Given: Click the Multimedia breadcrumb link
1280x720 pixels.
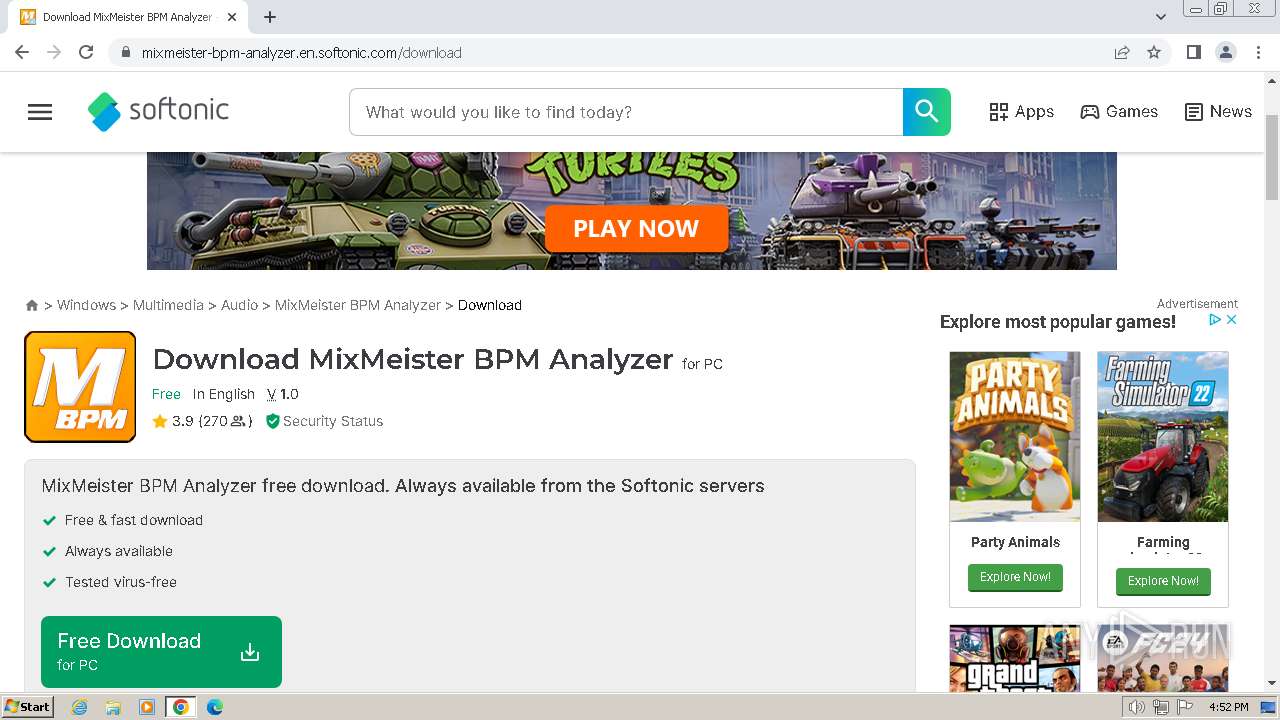Looking at the screenshot, I should click(x=168, y=305).
